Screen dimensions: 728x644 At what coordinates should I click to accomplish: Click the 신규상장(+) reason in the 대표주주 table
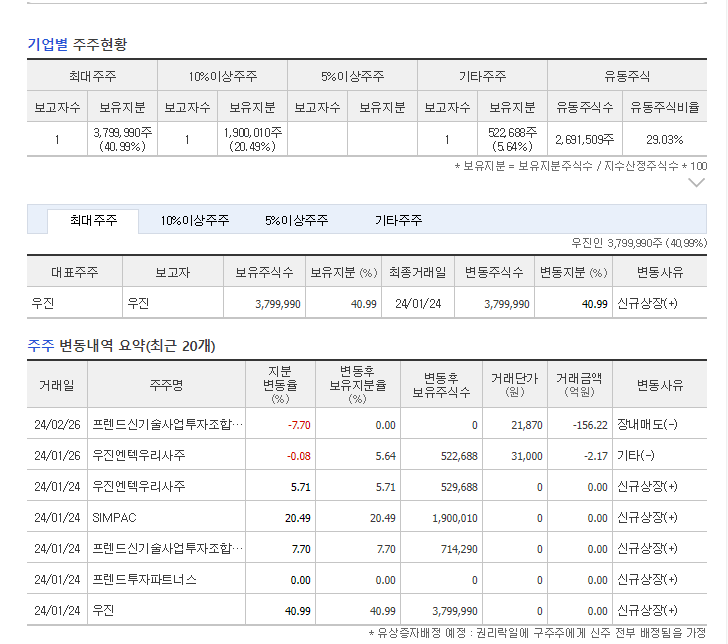647,303
